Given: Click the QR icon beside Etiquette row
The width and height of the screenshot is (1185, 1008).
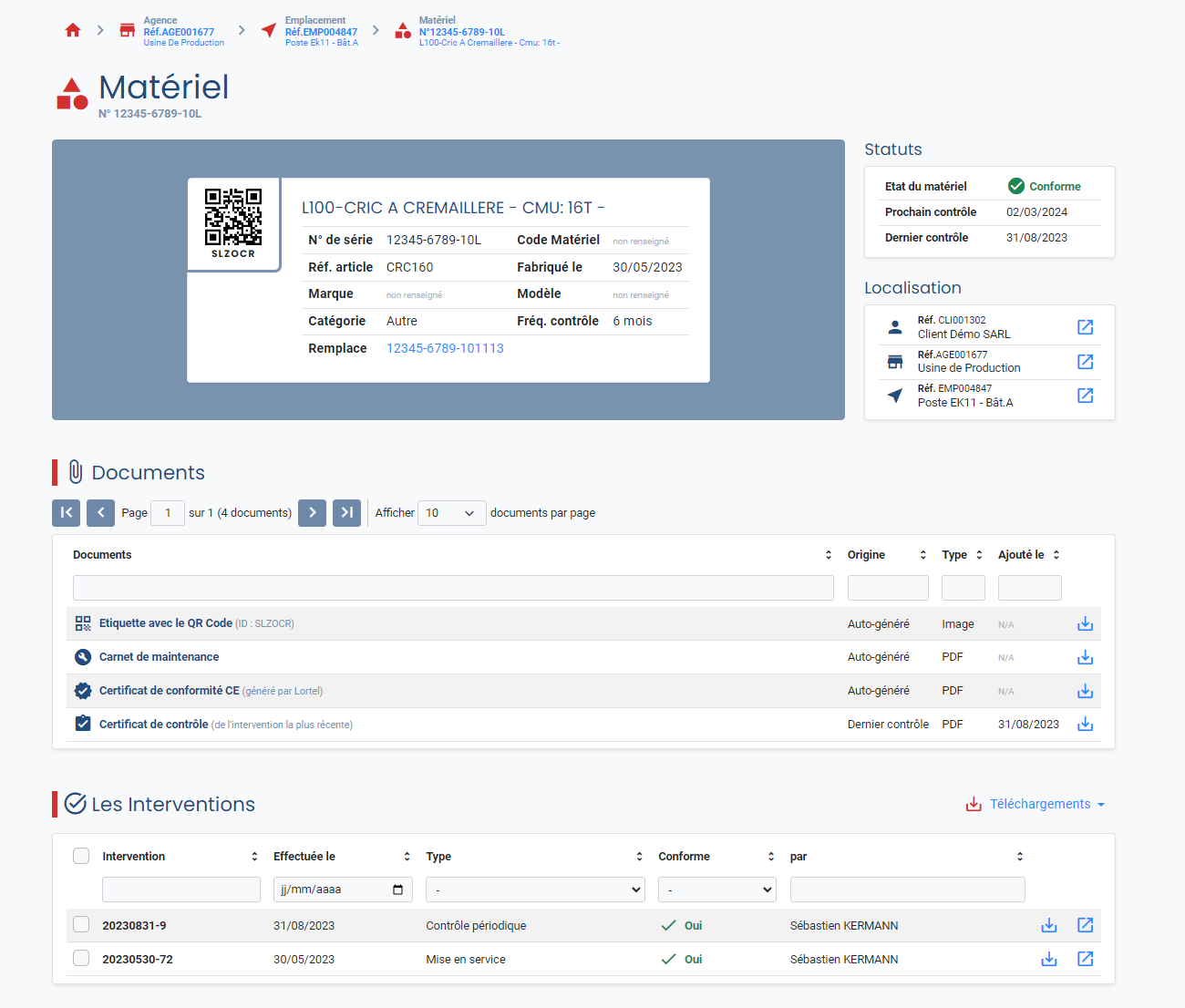Looking at the screenshot, I should click(83, 623).
